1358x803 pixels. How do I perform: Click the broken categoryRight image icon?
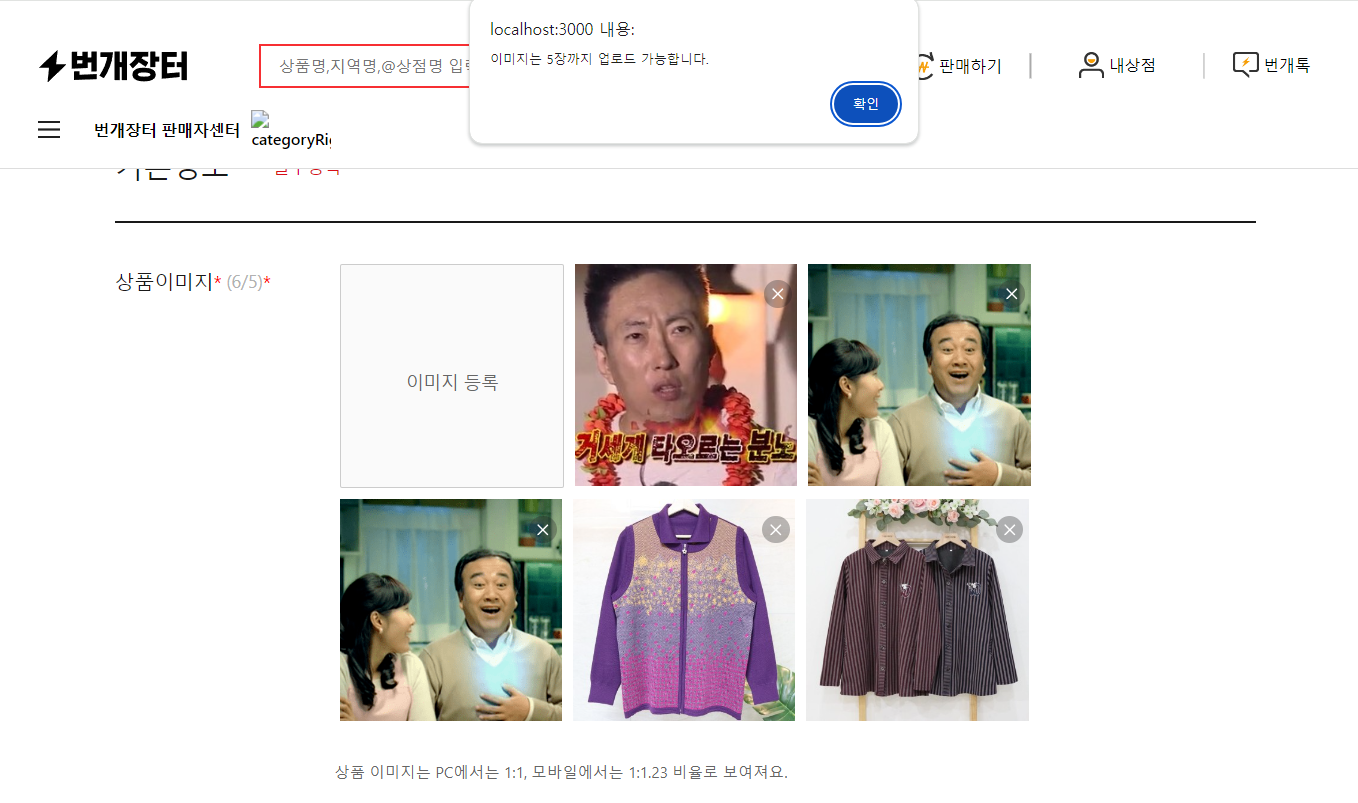(290, 130)
